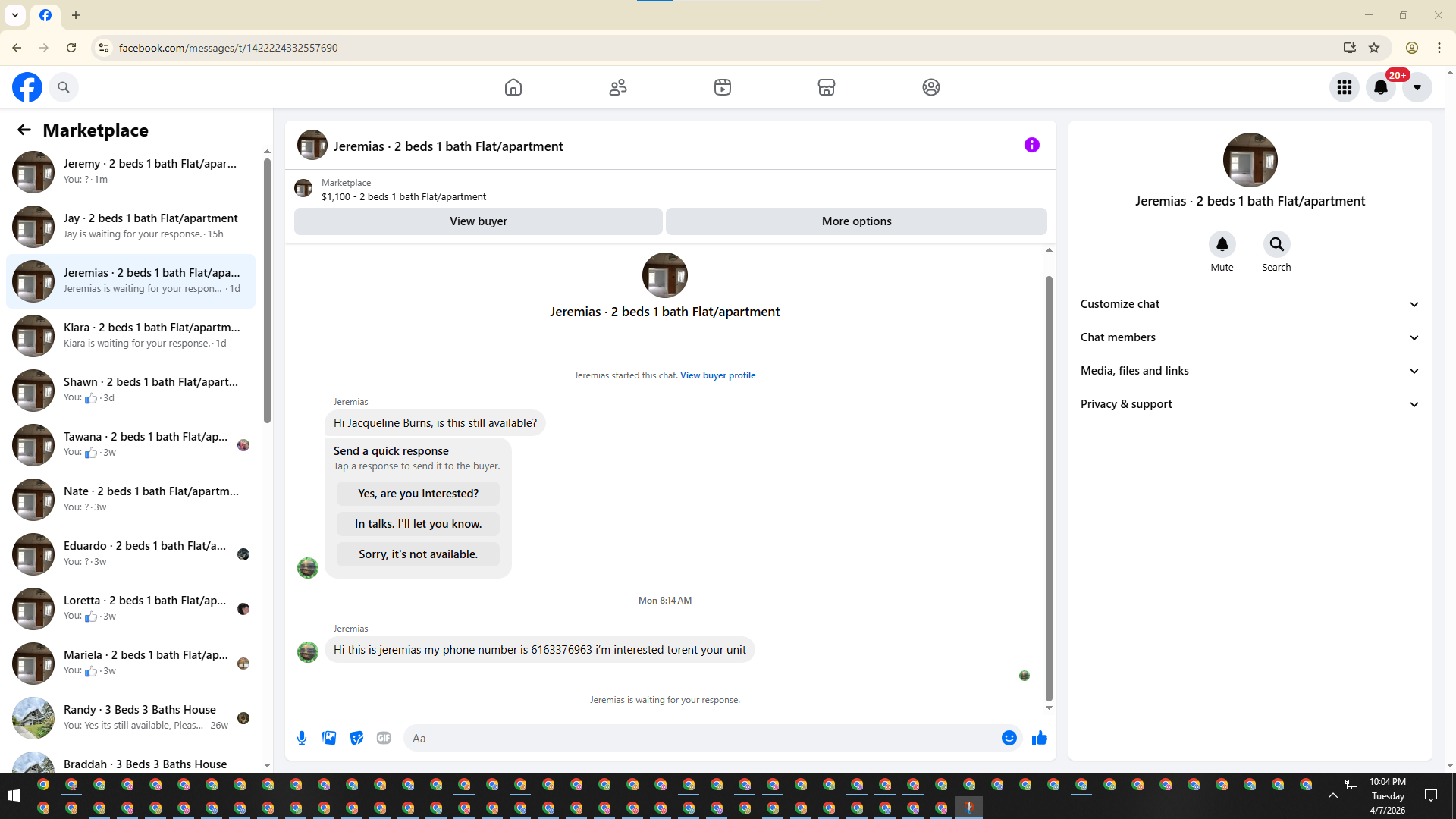1456x819 pixels.
Task: Open Kiara's conversation in the list
Action: (x=130, y=336)
